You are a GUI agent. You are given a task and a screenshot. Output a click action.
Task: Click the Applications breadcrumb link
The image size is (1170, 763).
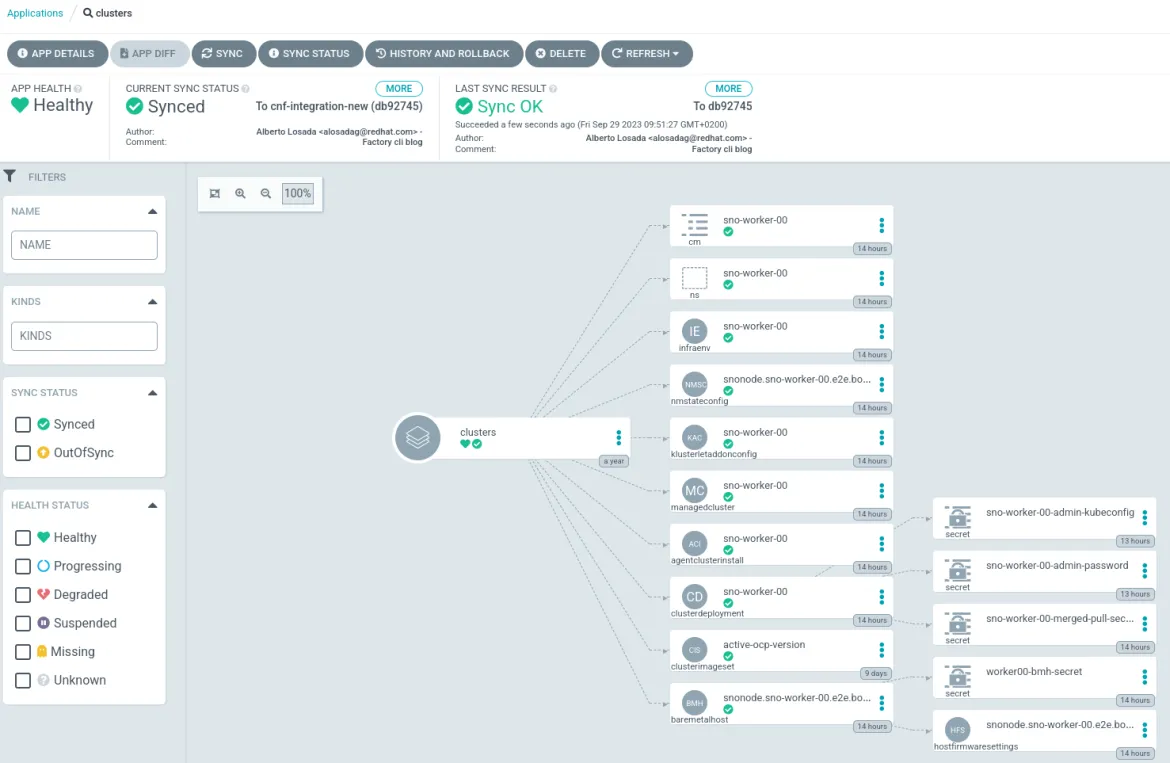[x=35, y=13]
